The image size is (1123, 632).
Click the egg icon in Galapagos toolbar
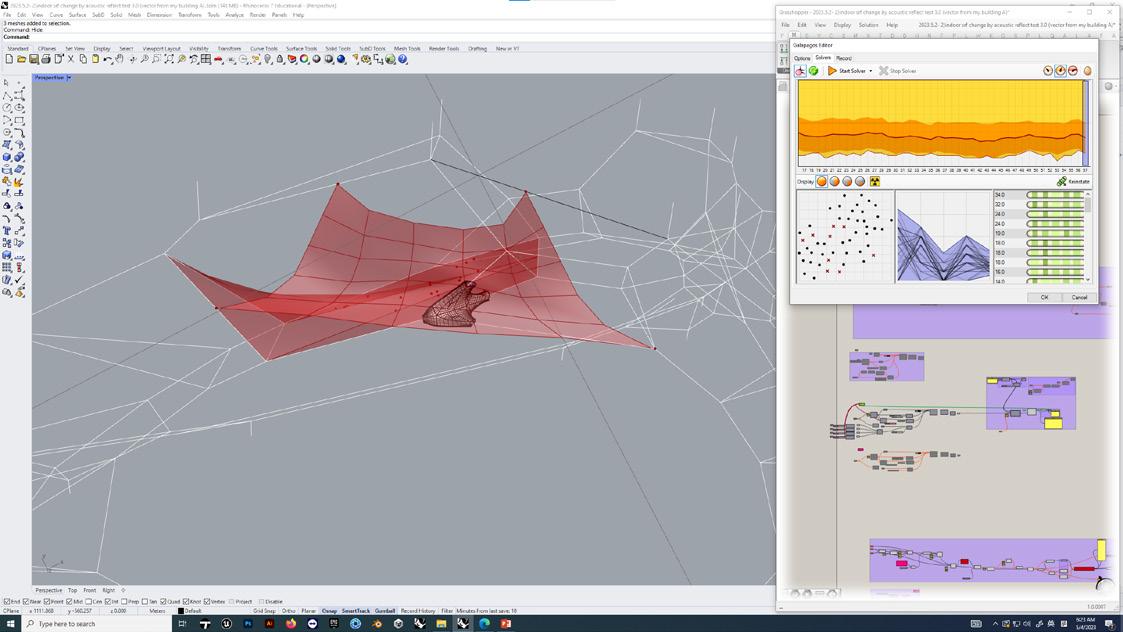coord(1087,71)
